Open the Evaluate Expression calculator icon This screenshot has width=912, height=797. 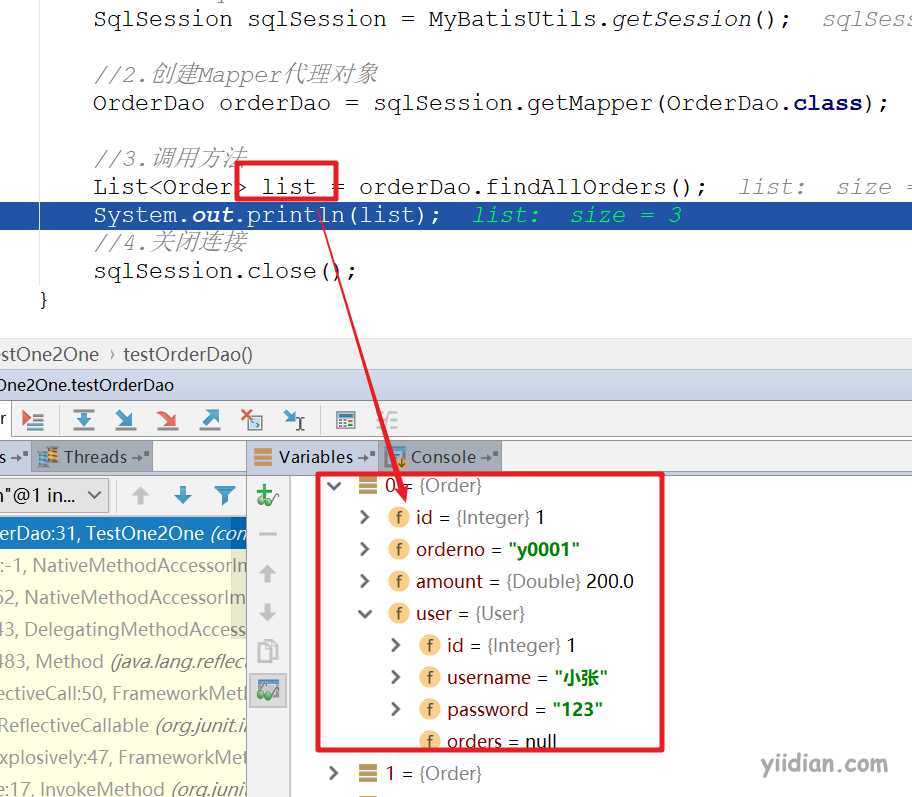(345, 420)
